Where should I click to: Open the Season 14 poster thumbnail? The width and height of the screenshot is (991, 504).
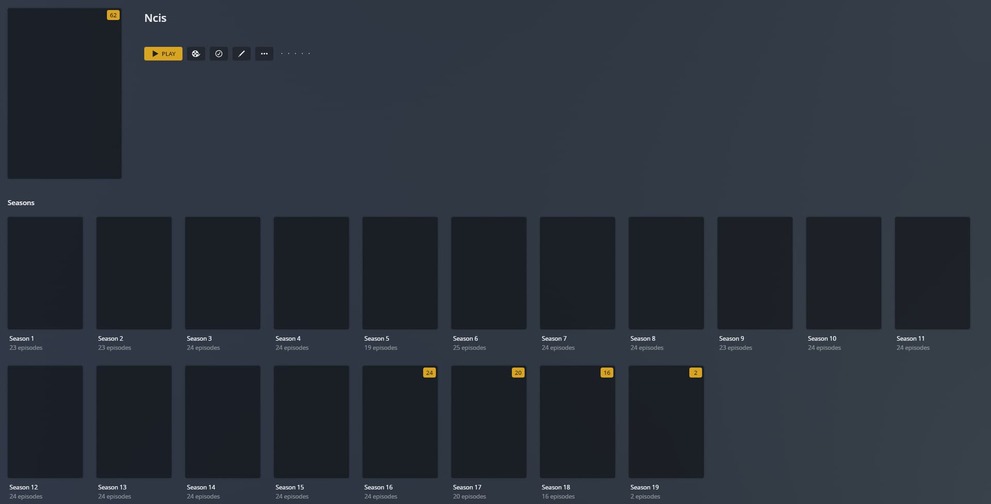coord(222,421)
